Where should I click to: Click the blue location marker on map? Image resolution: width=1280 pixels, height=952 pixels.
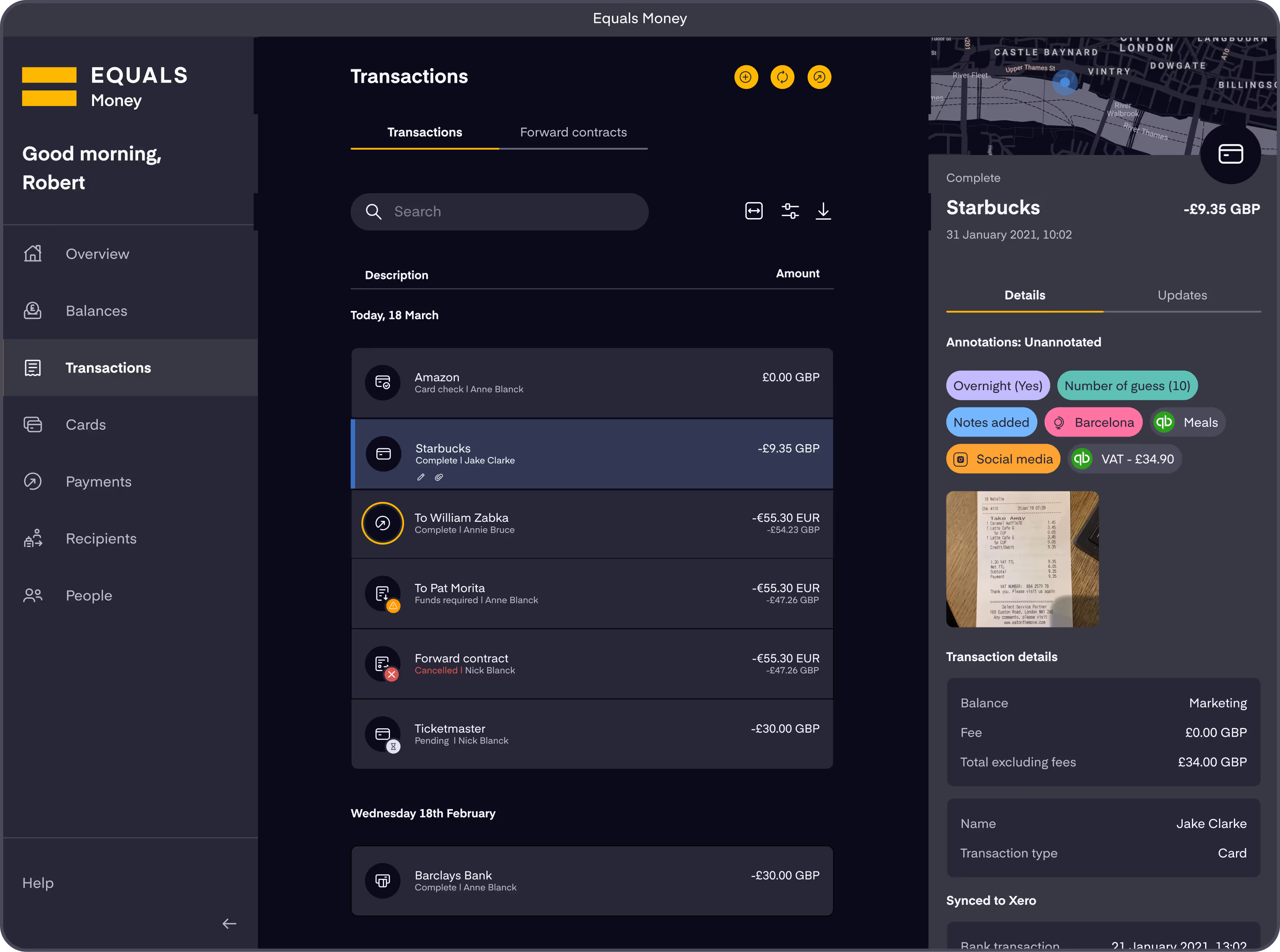coord(1065,82)
